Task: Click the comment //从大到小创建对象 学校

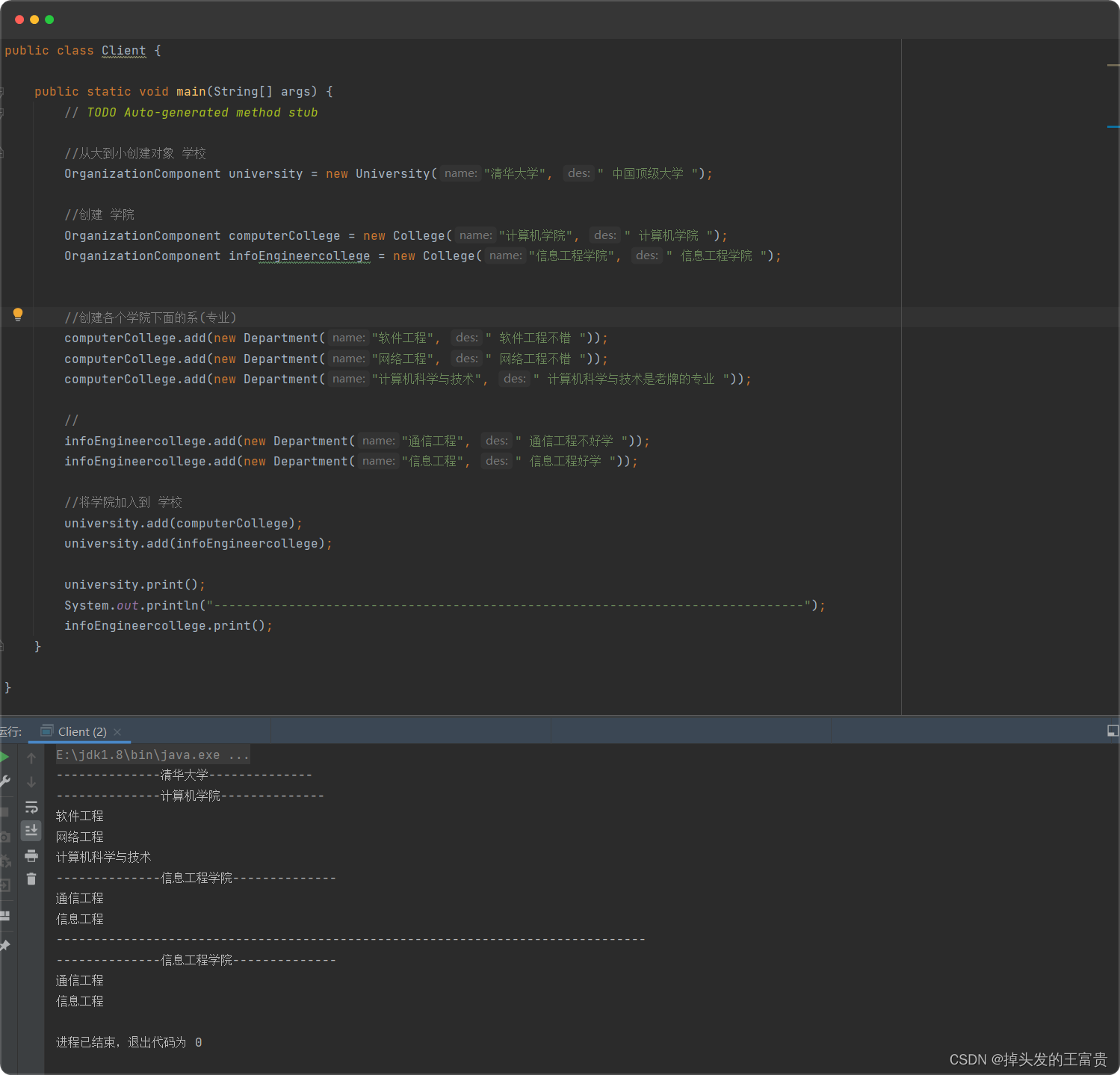Action: (x=135, y=153)
